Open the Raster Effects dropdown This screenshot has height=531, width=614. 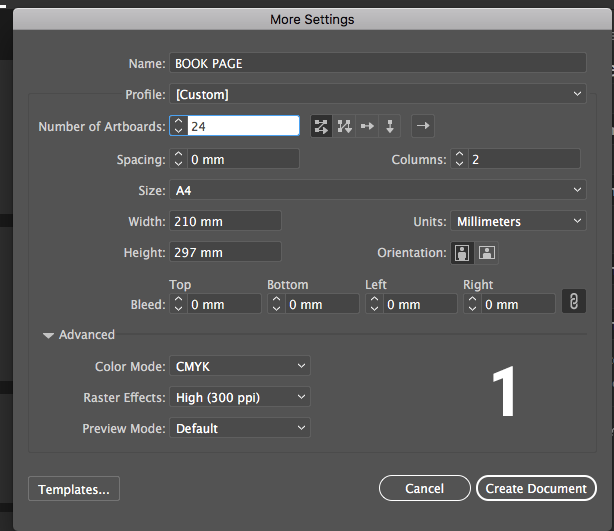pos(240,398)
